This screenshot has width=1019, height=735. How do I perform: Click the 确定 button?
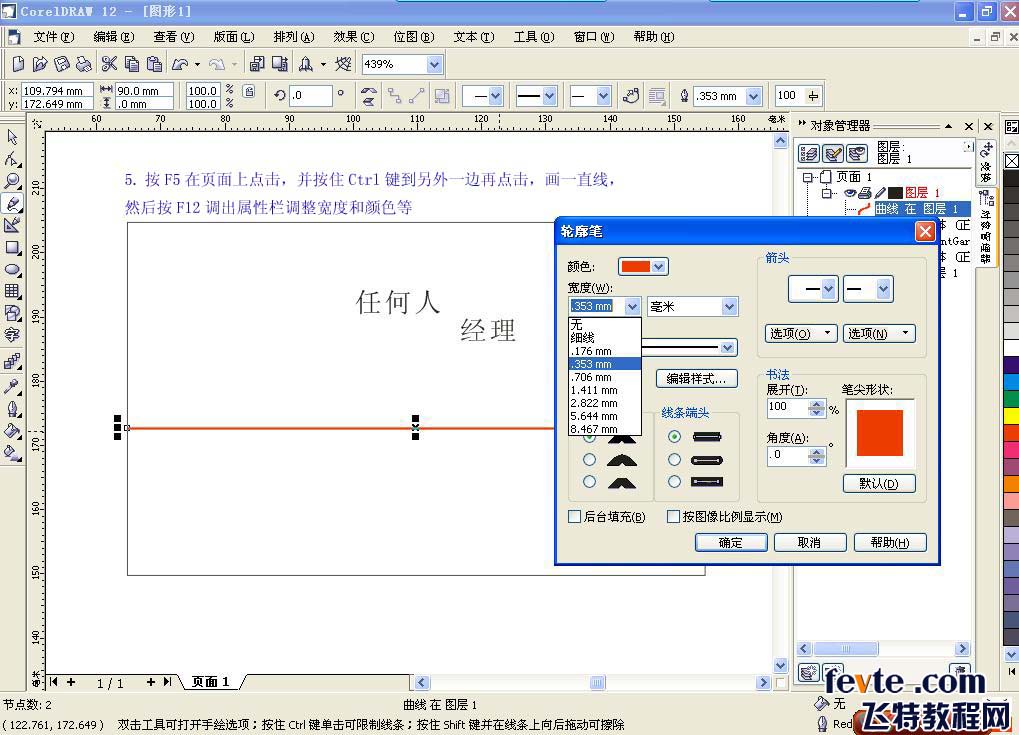point(731,542)
